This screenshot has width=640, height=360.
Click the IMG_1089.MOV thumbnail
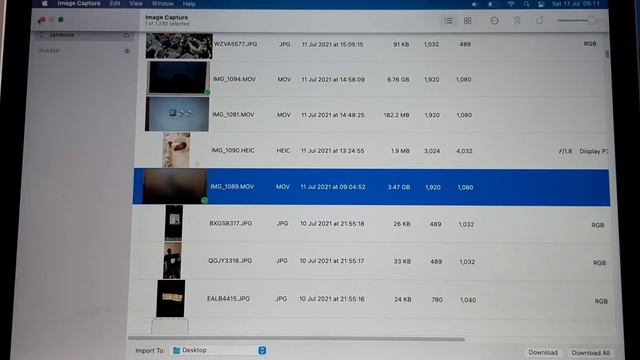click(175, 186)
